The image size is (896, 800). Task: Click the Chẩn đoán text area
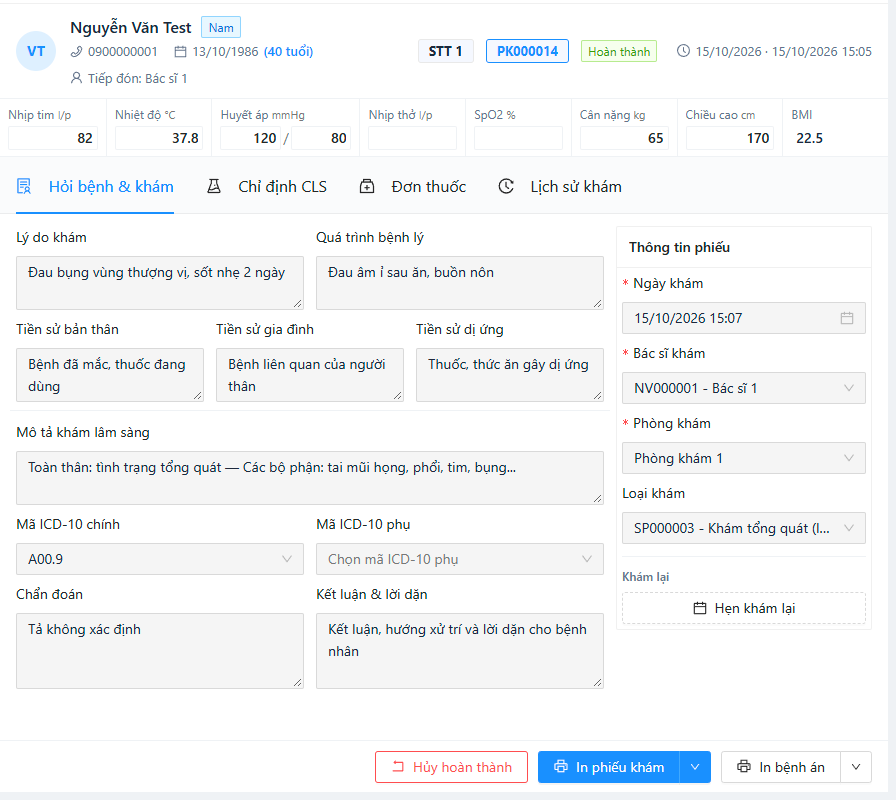coord(160,651)
